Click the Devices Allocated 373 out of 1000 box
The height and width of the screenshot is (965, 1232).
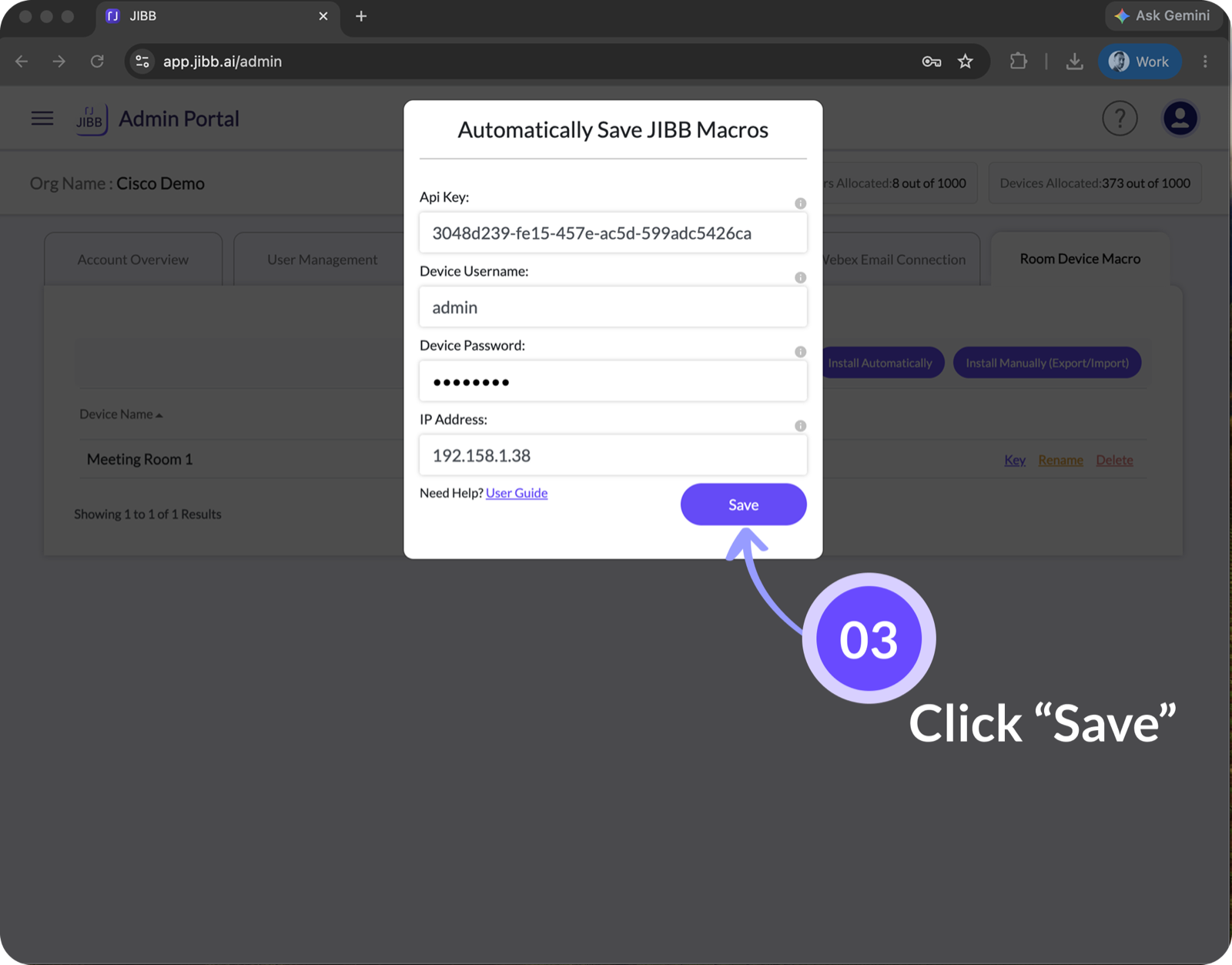[1094, 183]
